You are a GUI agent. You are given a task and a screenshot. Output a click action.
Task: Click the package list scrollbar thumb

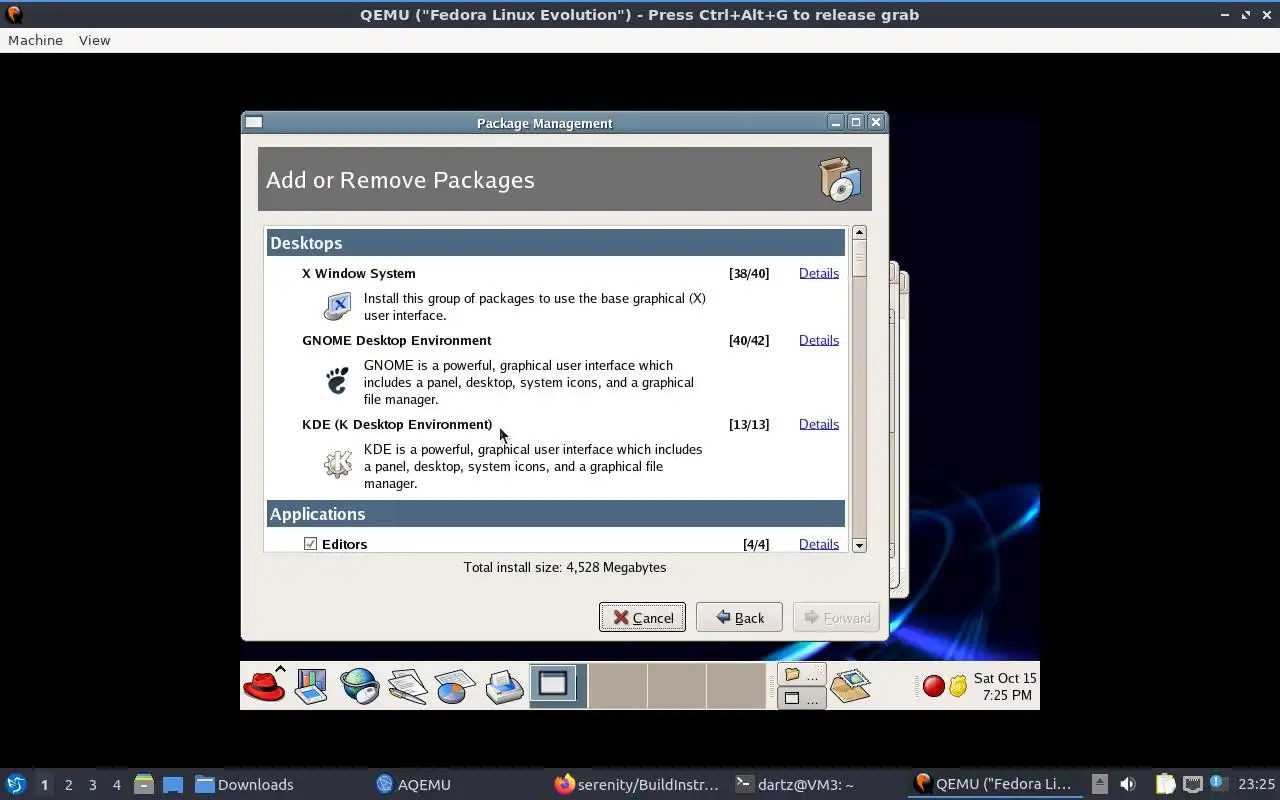pyautogui.click(x=859, y=260)
